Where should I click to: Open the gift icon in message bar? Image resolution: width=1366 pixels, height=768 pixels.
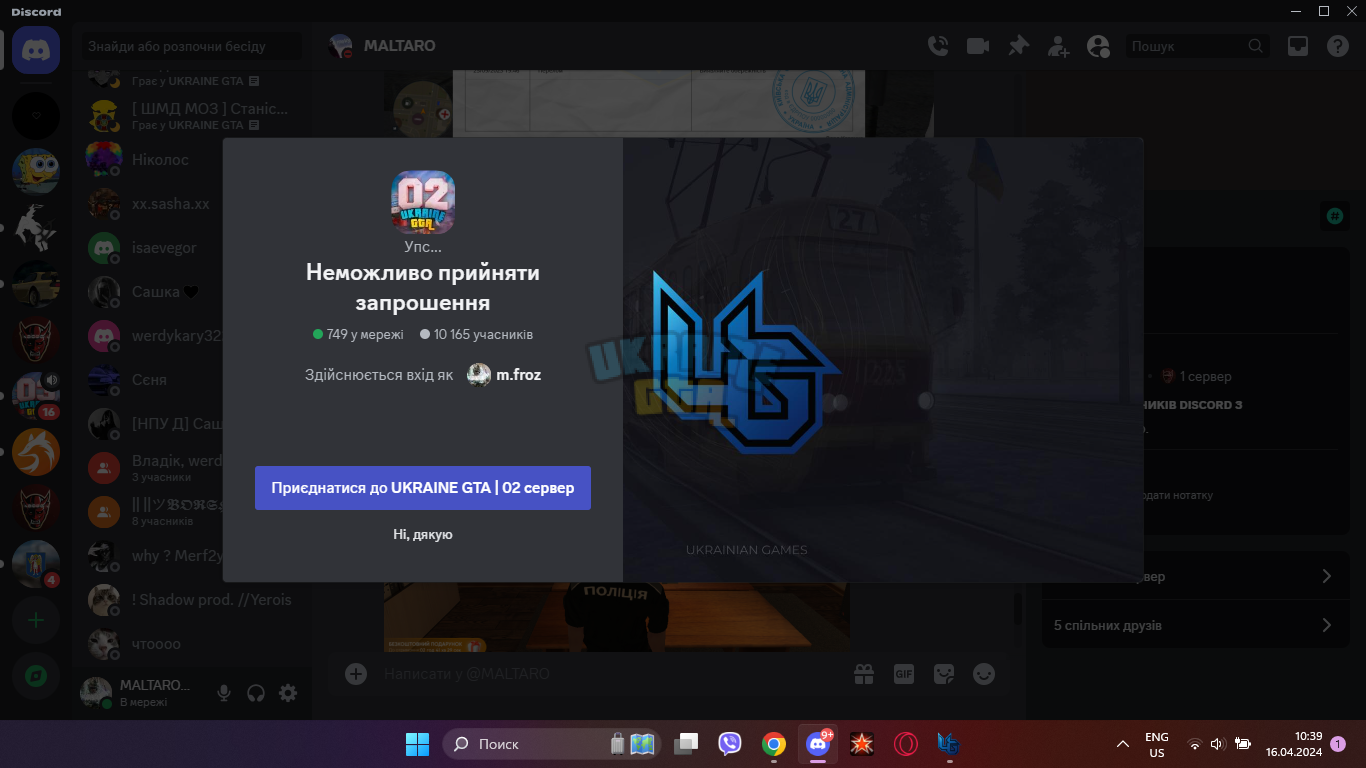point(864,674)
